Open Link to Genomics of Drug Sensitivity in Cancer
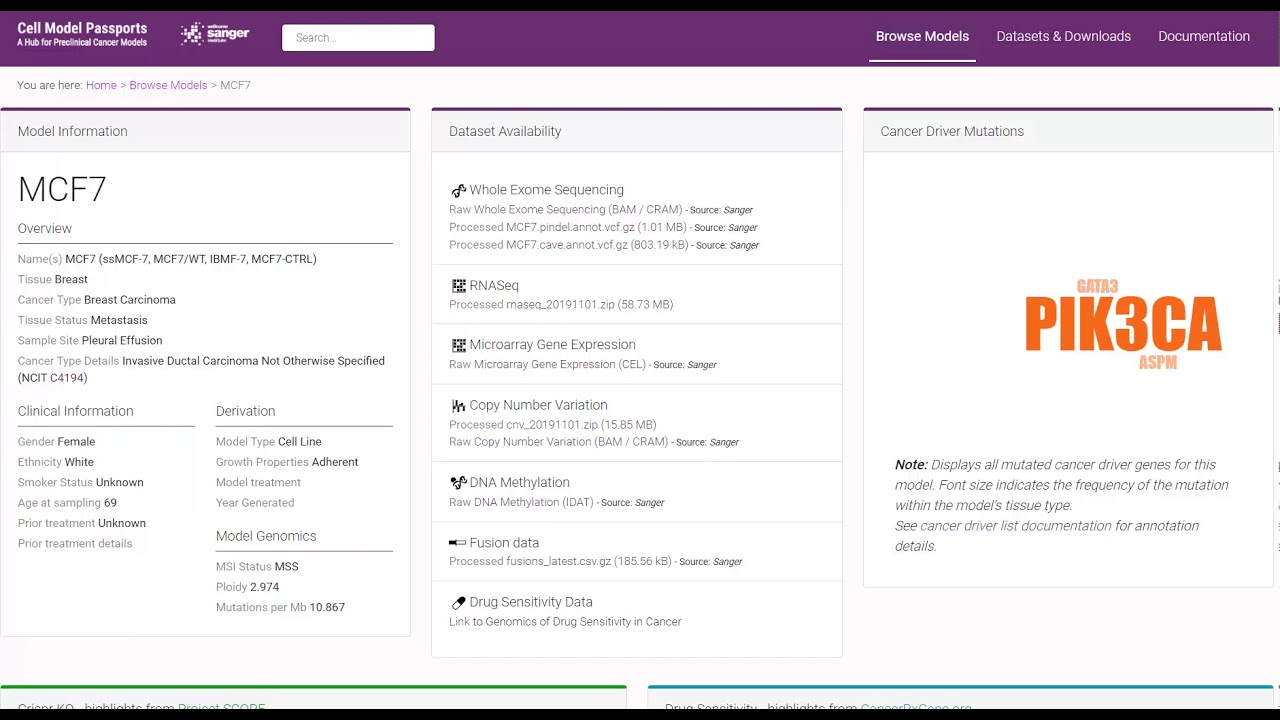This screenshot has width=1280, height=720. coord(565,621)
